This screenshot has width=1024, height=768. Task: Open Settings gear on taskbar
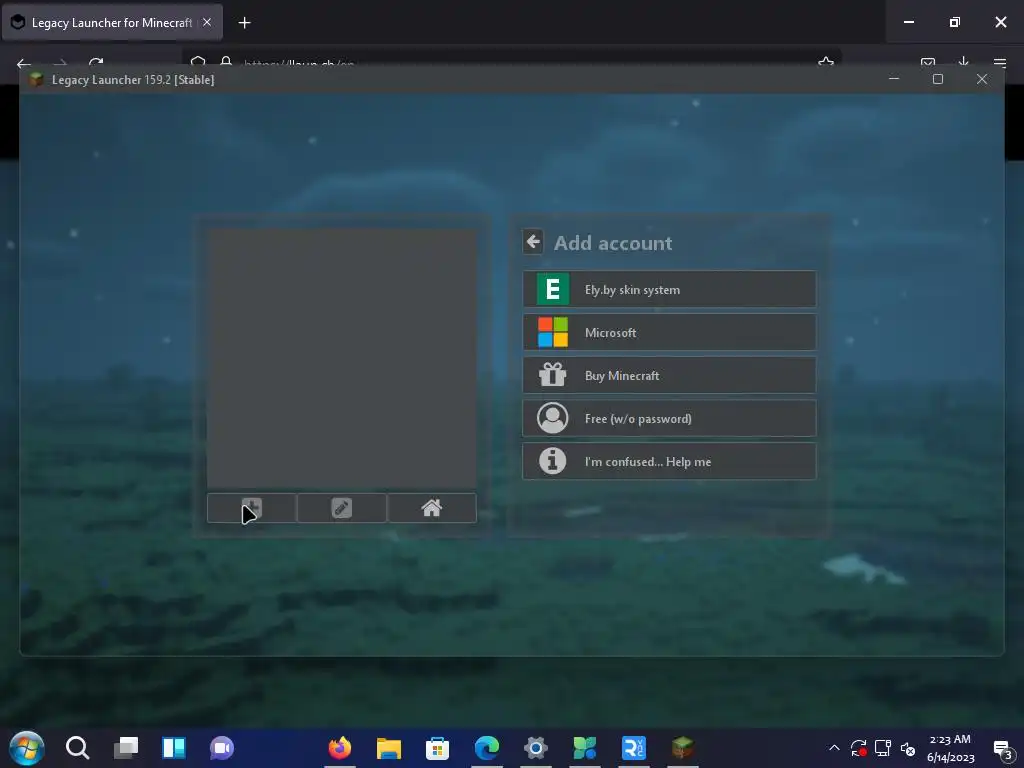pos(536,748)
